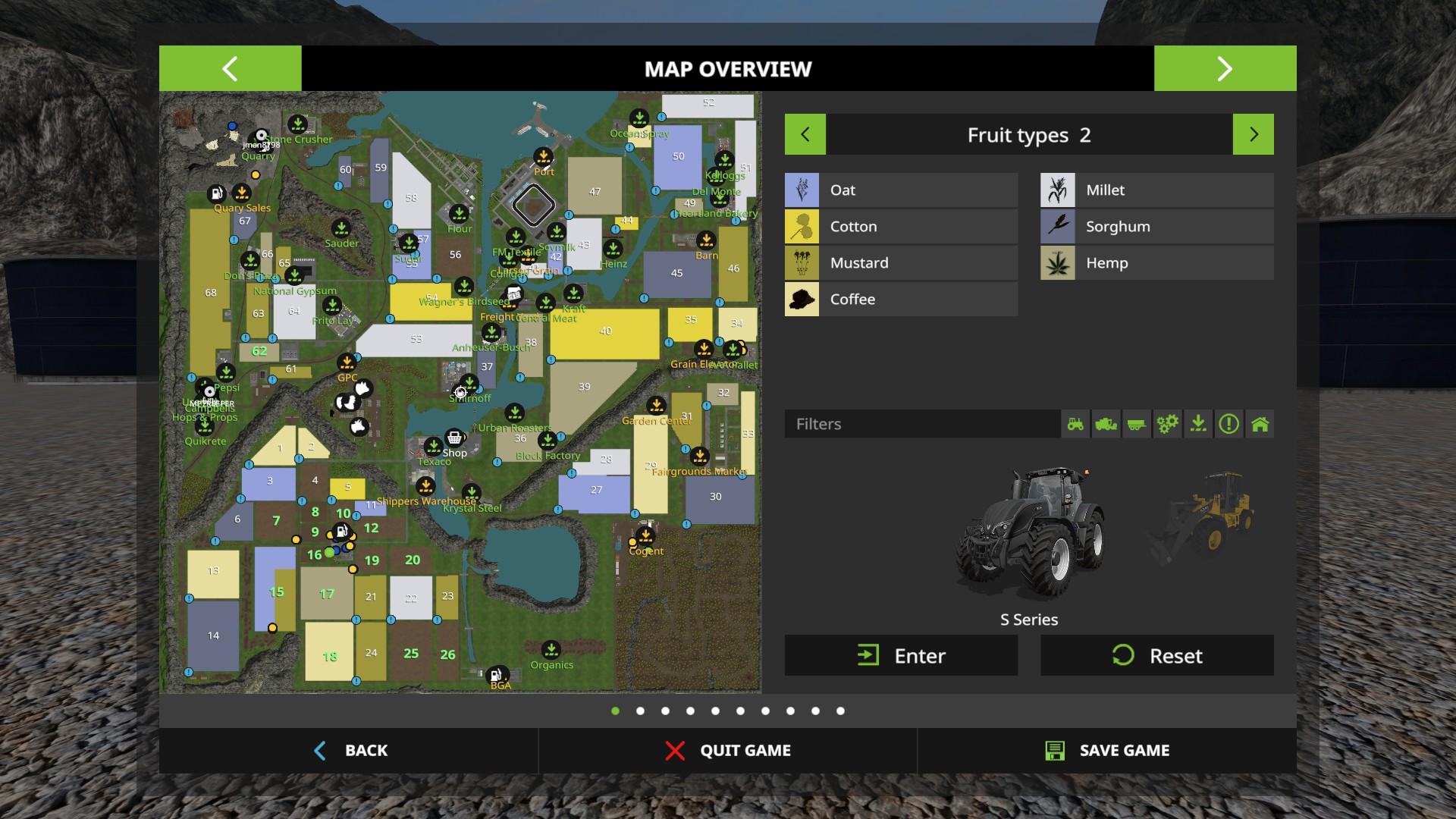Show next fruit types legend page
This screenshot has width=1456, height=819.
1253,134
